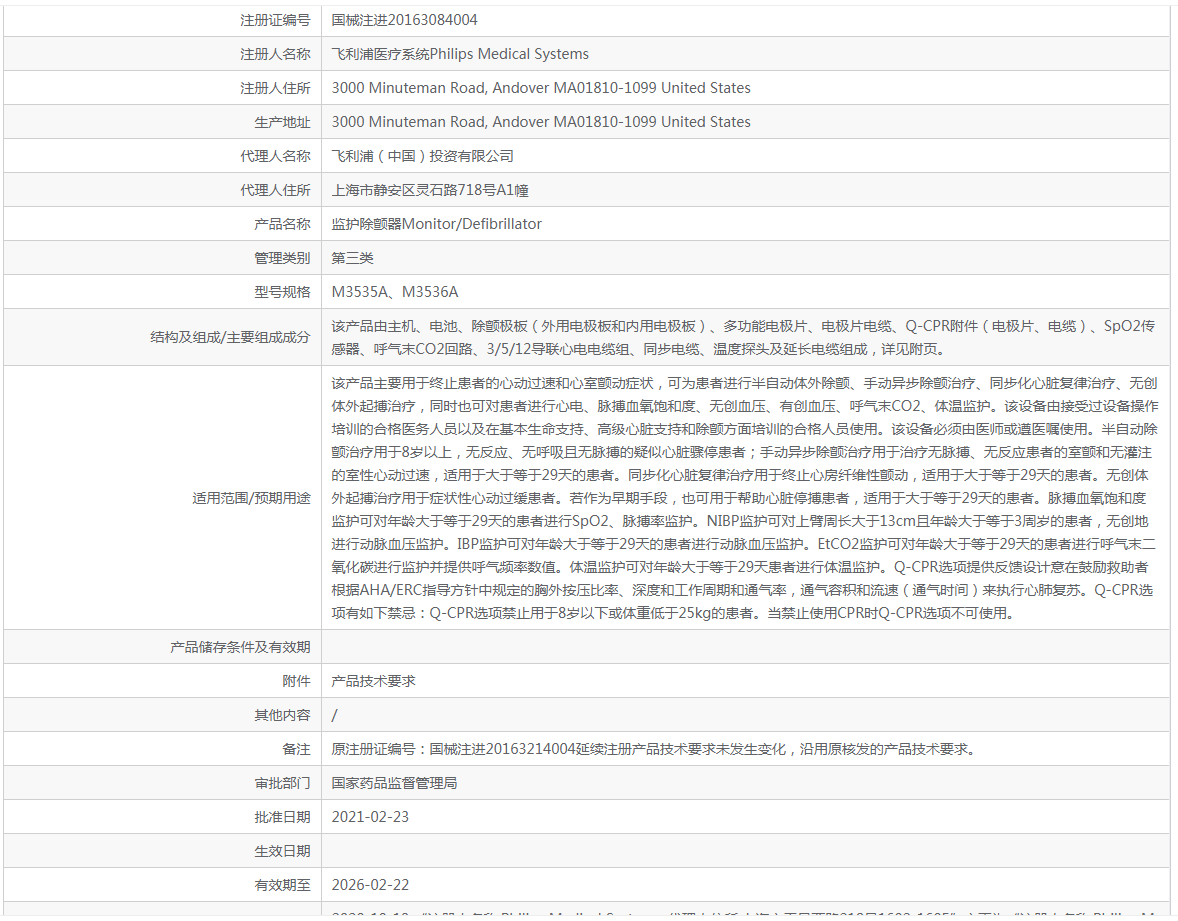The height and width of the screenshot is (921, 1178).
Task: Click the 产品储存条件及有效期 label
Action: pos(240,648)
